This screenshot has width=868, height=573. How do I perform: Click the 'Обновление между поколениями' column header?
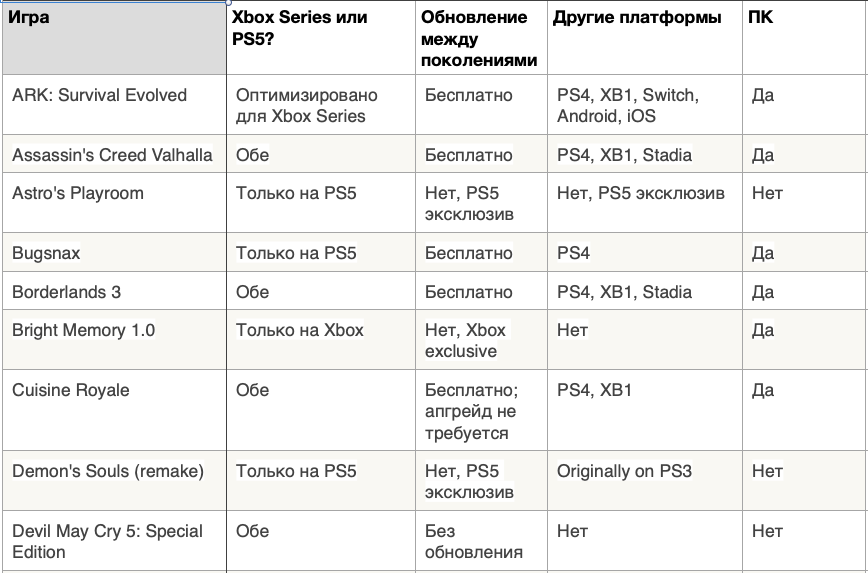pyautogui.click(x=479, y=38)
